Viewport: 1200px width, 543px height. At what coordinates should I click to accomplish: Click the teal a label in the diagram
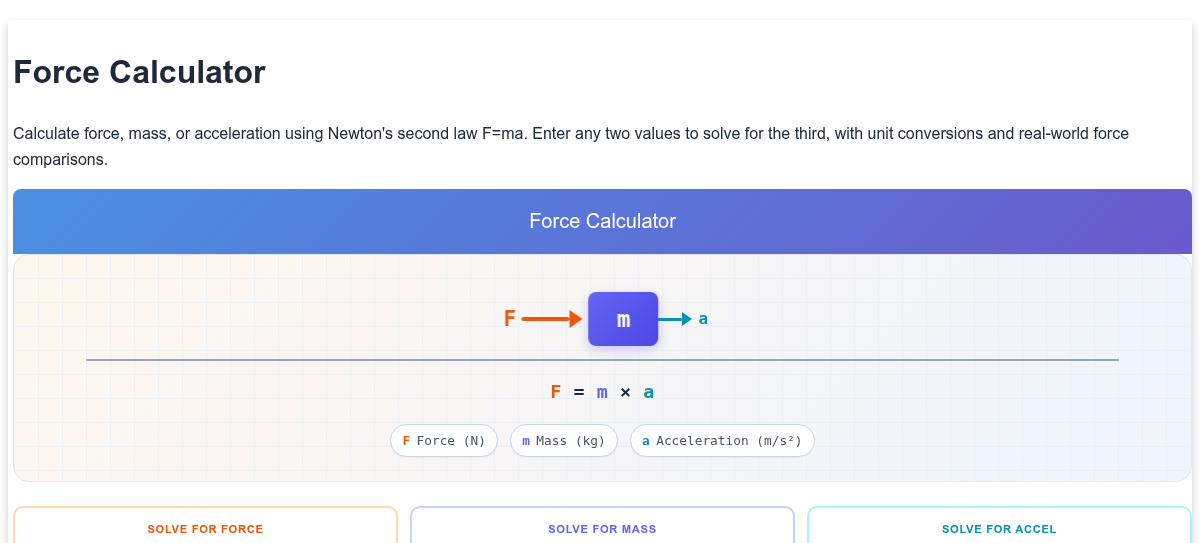coord(703,319)
